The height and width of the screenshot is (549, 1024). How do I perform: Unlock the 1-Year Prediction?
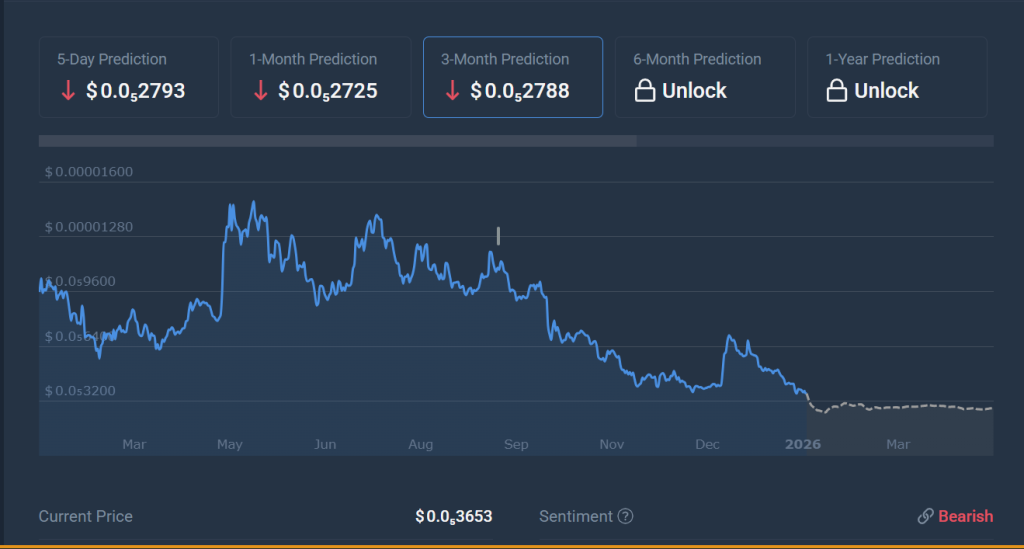click(896, 77)
